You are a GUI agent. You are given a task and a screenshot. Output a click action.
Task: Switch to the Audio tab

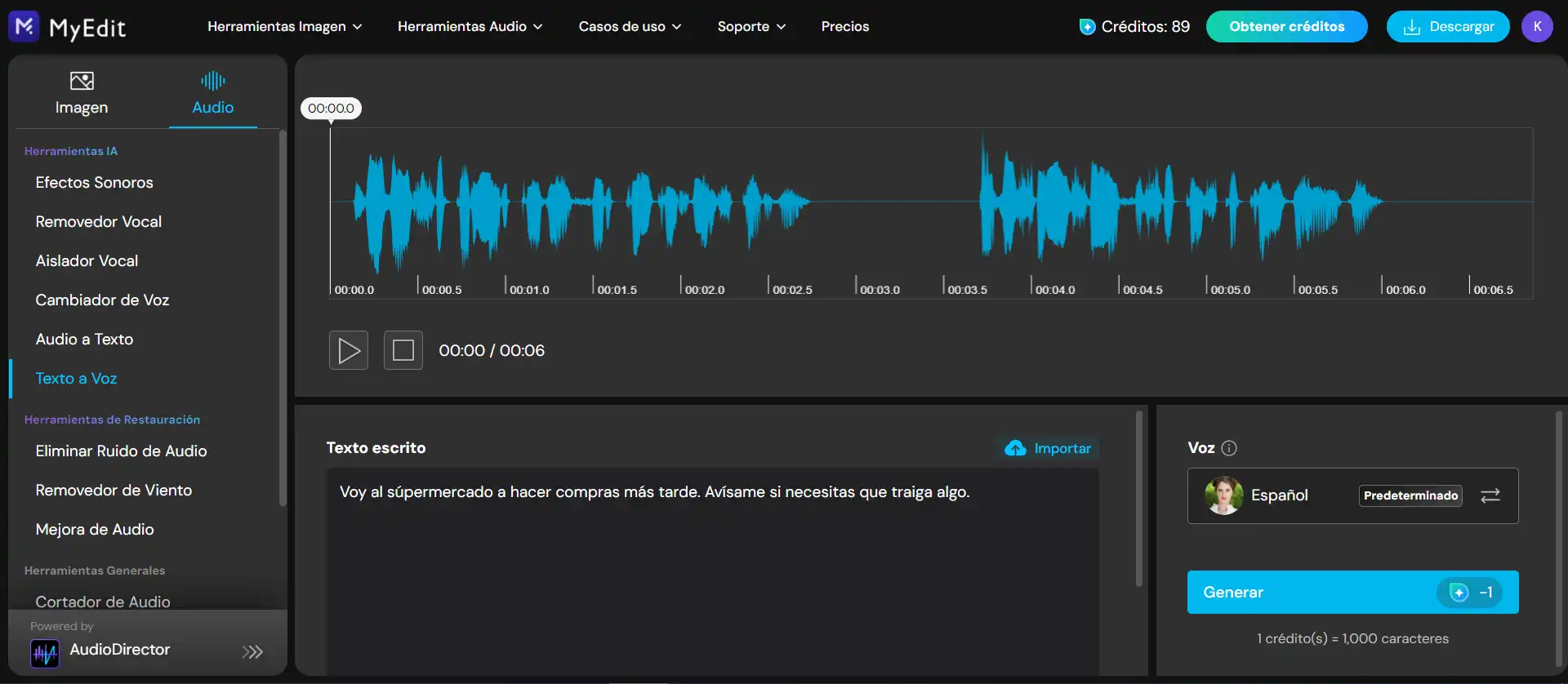click(x=213, y=93)
